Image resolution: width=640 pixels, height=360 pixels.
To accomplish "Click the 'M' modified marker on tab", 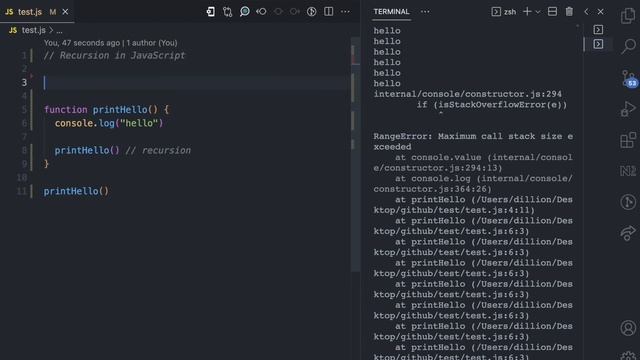I will click(53, 12).
